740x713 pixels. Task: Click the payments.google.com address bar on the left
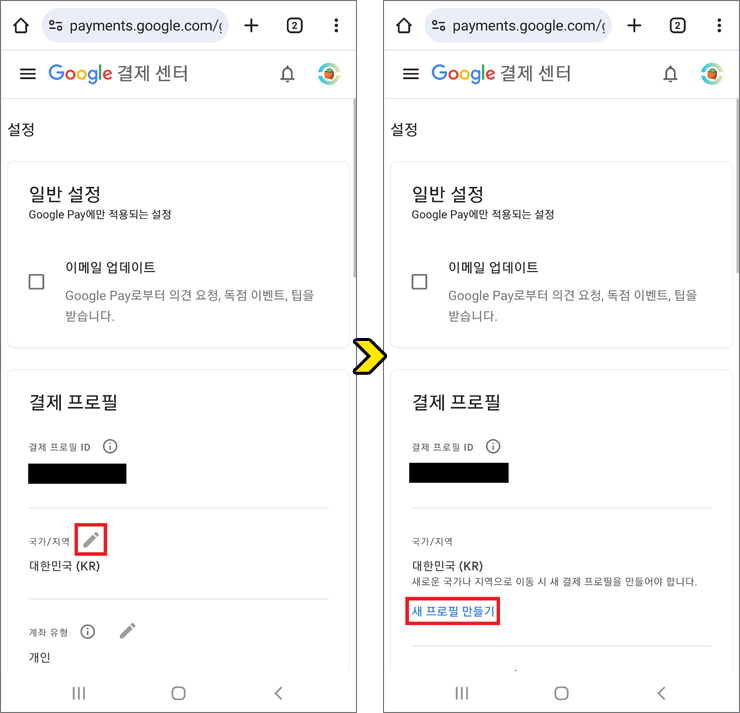[135, 25]
